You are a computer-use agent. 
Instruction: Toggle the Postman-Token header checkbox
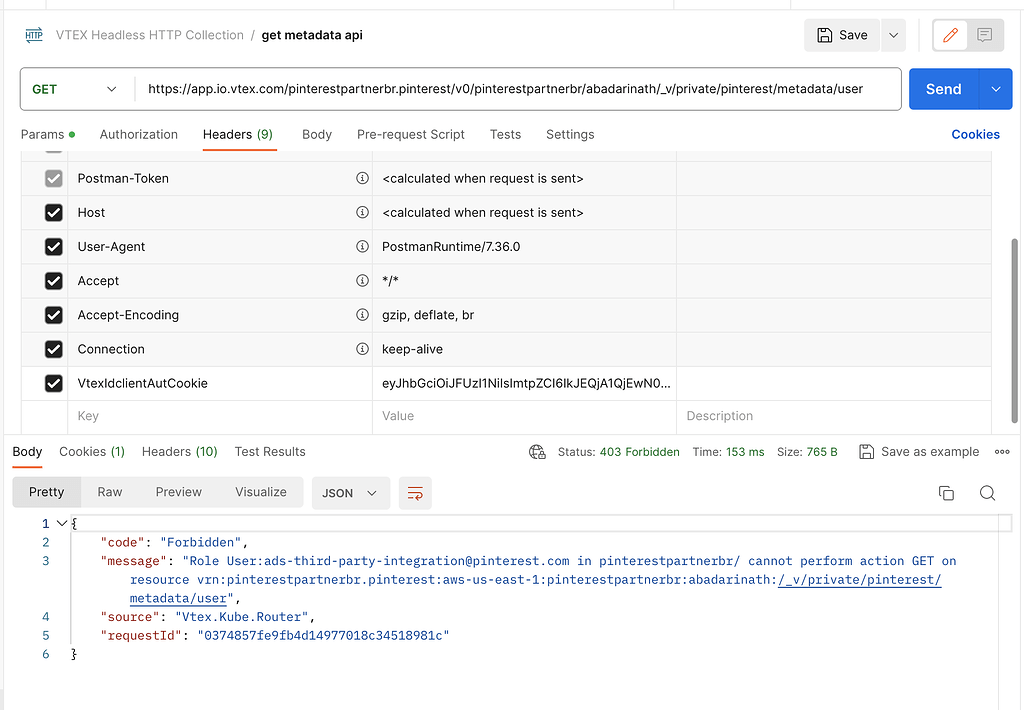tap(54, 178)
